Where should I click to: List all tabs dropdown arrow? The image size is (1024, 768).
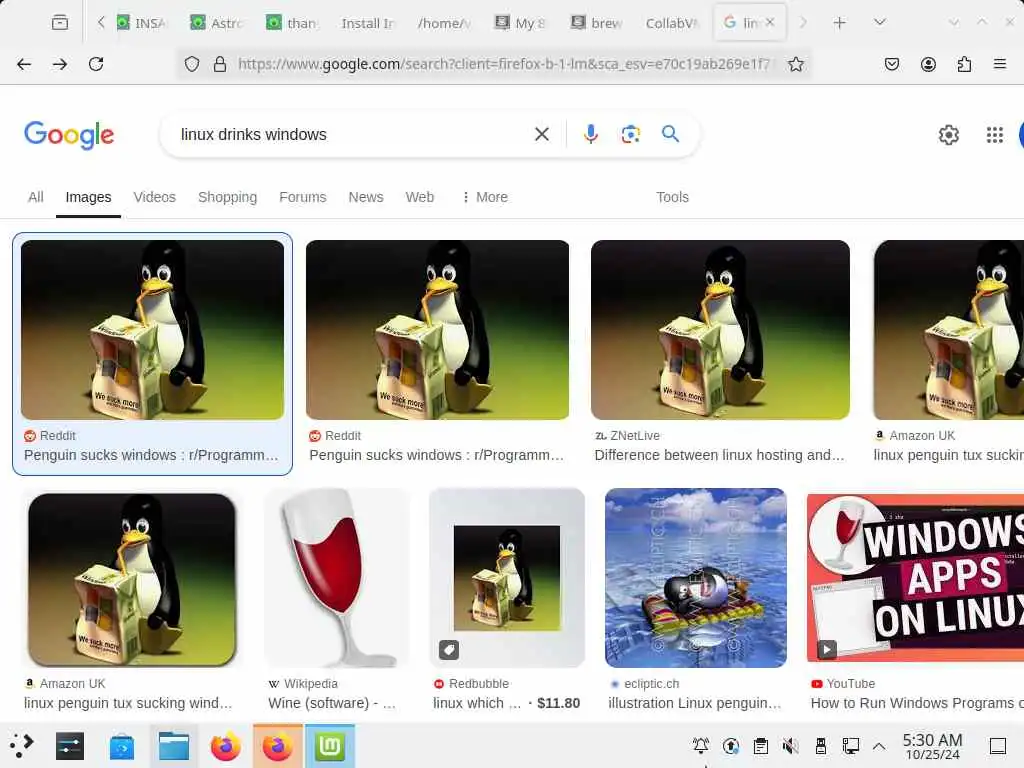pos(880,23)
